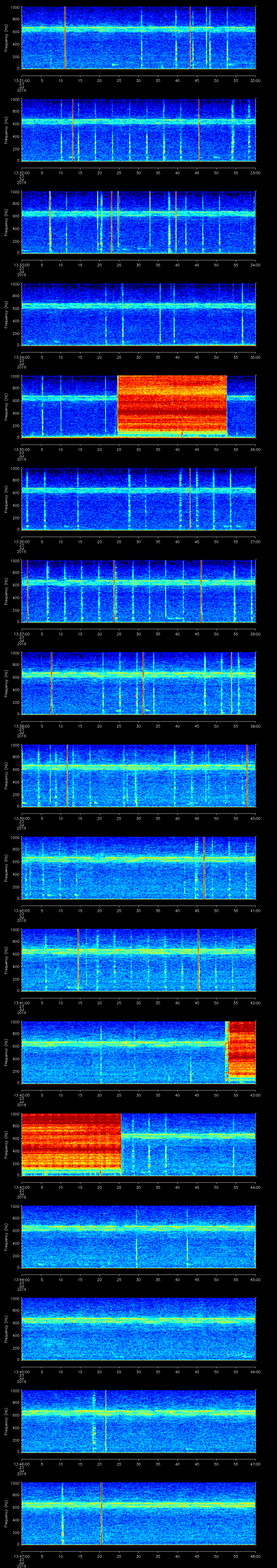Click the 13:35:00 start time label

21,449
